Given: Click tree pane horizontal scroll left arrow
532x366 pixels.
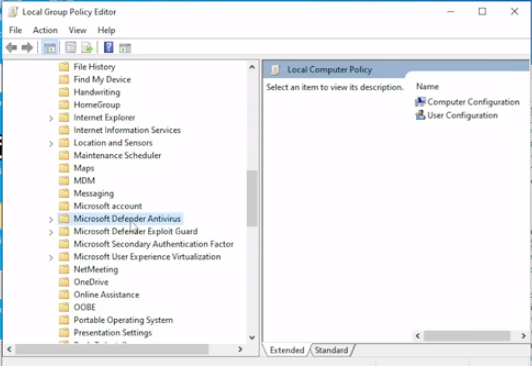Looking at the screenshot, I should [9, 349].
